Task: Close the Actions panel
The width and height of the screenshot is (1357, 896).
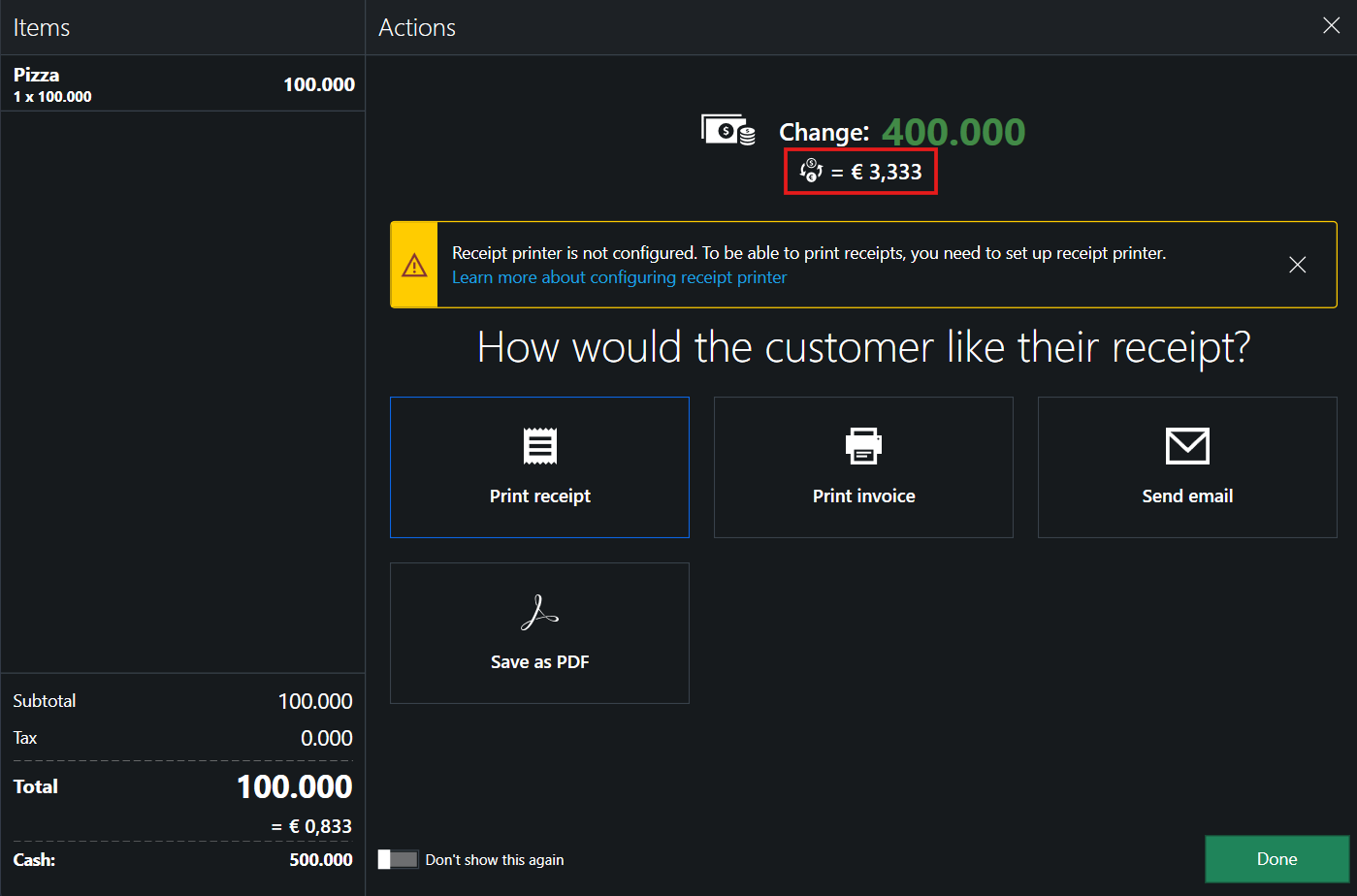Action: [x=1331, y=26]
